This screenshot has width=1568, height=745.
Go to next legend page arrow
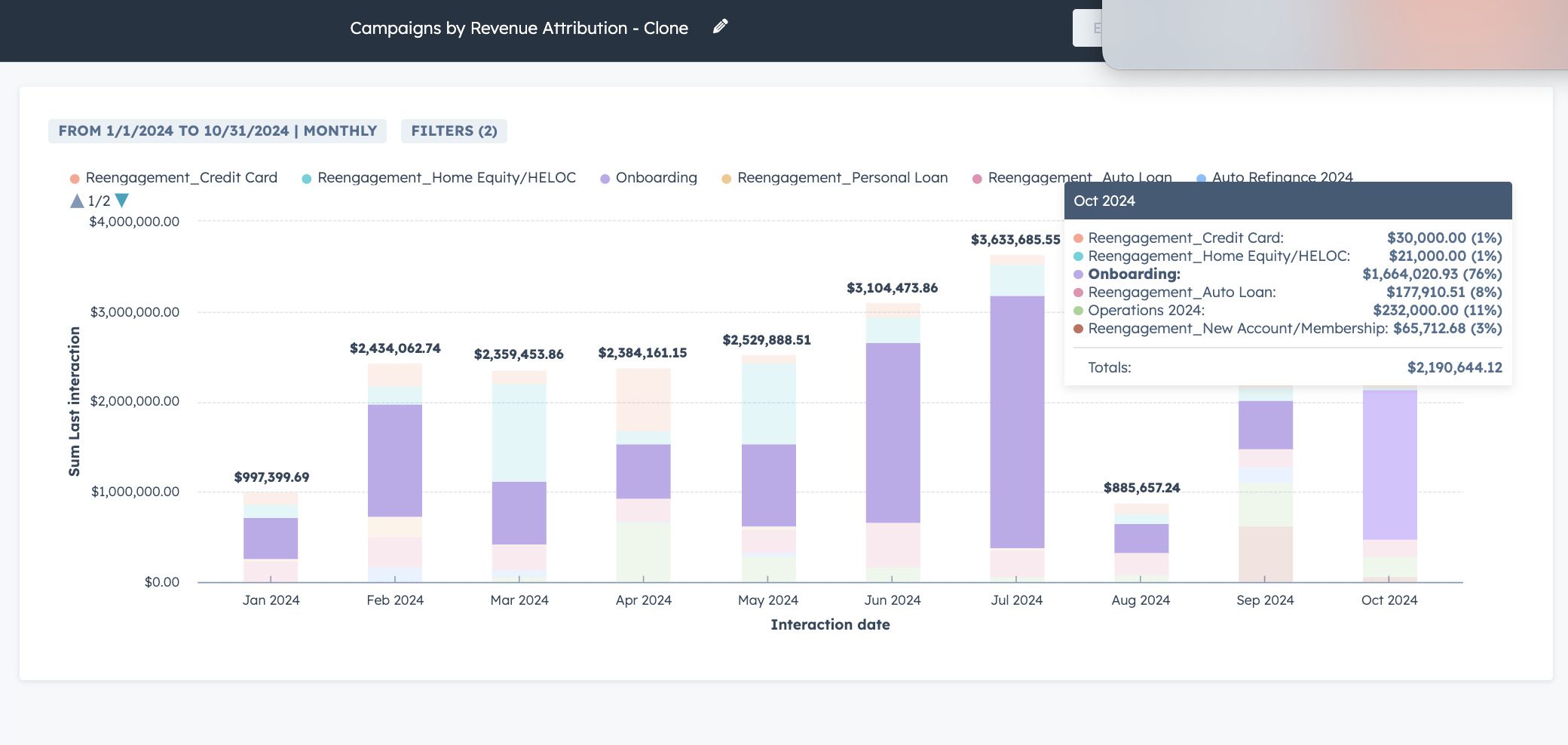pyautogui.click(x=122, y=201)
